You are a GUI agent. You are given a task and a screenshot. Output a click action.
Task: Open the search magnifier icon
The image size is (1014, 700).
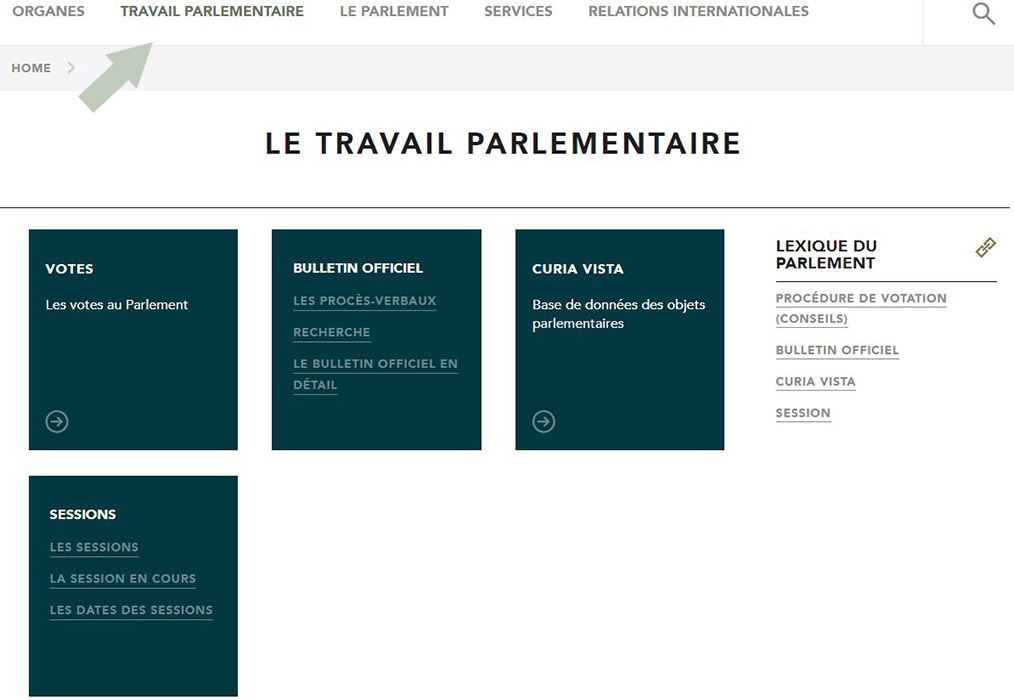[x=984, y=14]
